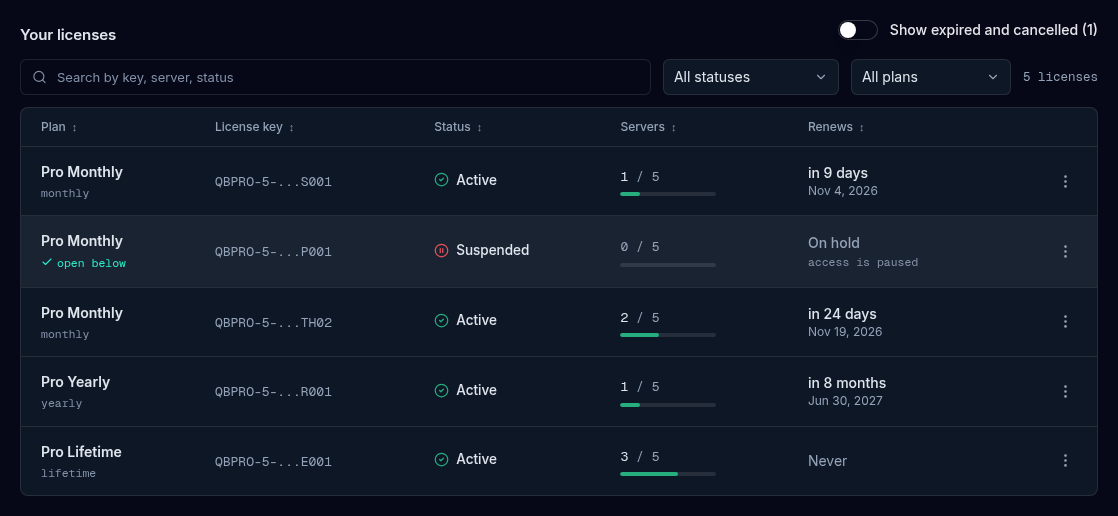Click the 'open below' link on suspended license
The width and height of the screenshot is (1118, 516).
[x=91, y=263]
